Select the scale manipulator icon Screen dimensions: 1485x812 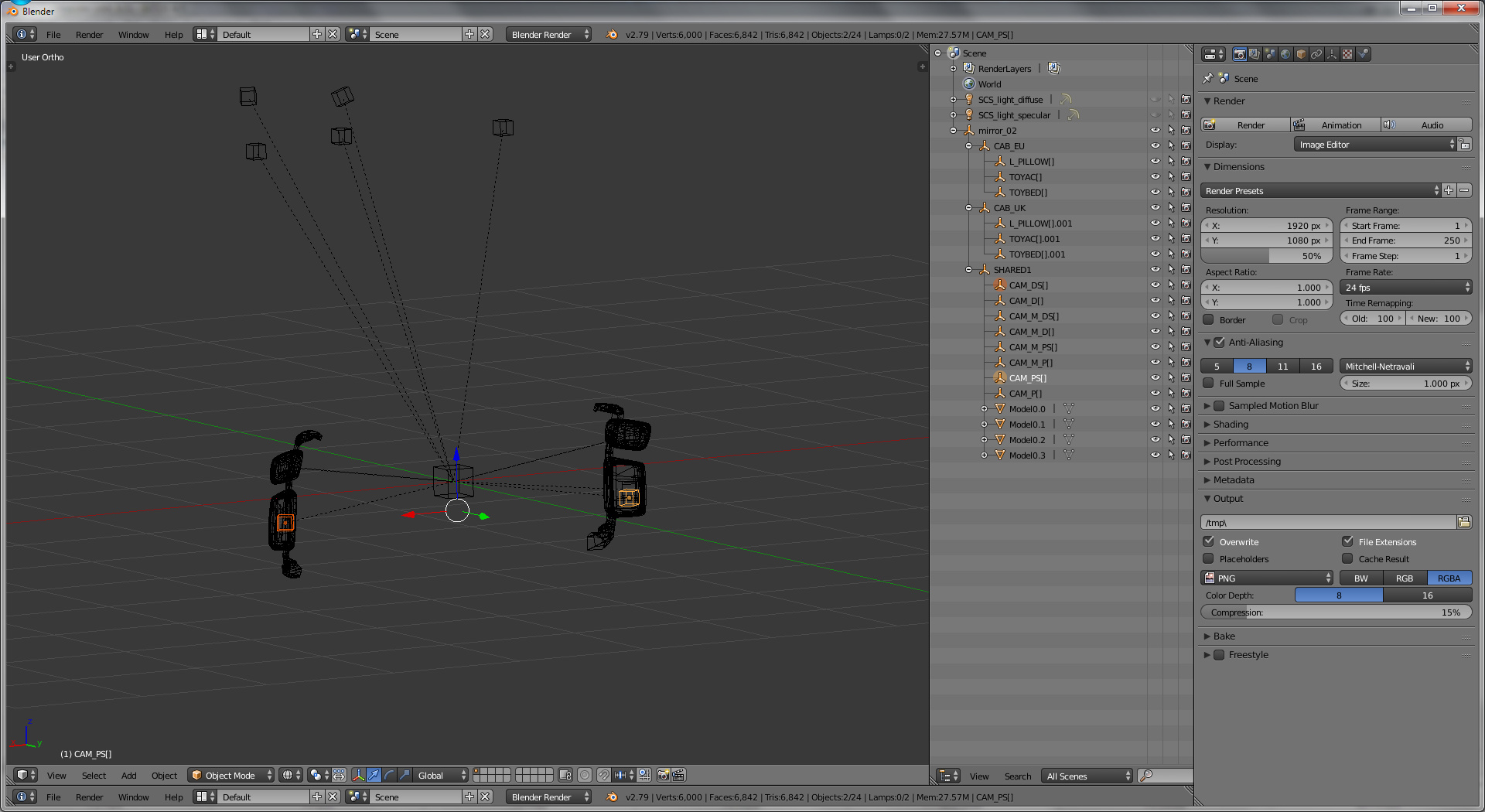click(x=405, y=775)
